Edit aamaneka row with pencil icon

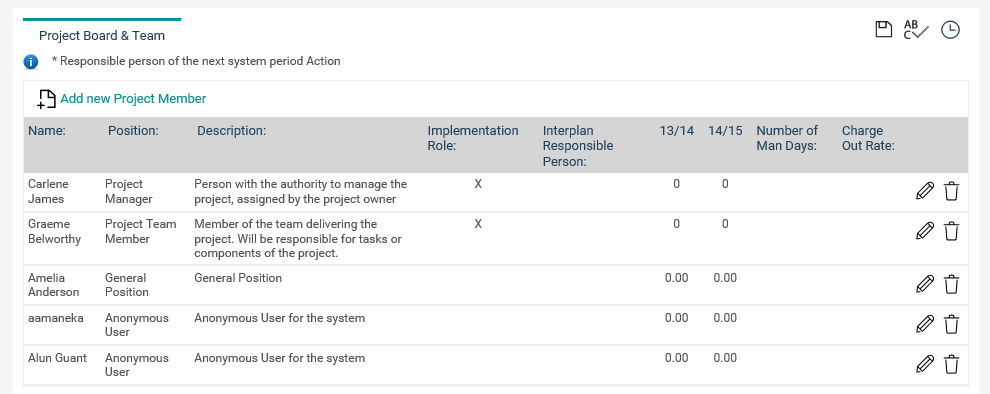924,325
